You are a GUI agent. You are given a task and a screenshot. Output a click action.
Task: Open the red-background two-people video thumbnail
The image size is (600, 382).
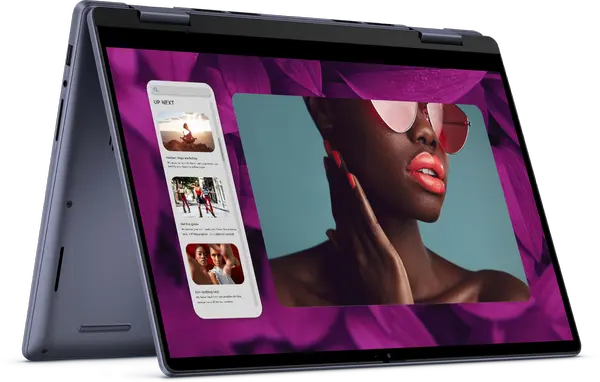pyautogui.click(x=215, y=264)
